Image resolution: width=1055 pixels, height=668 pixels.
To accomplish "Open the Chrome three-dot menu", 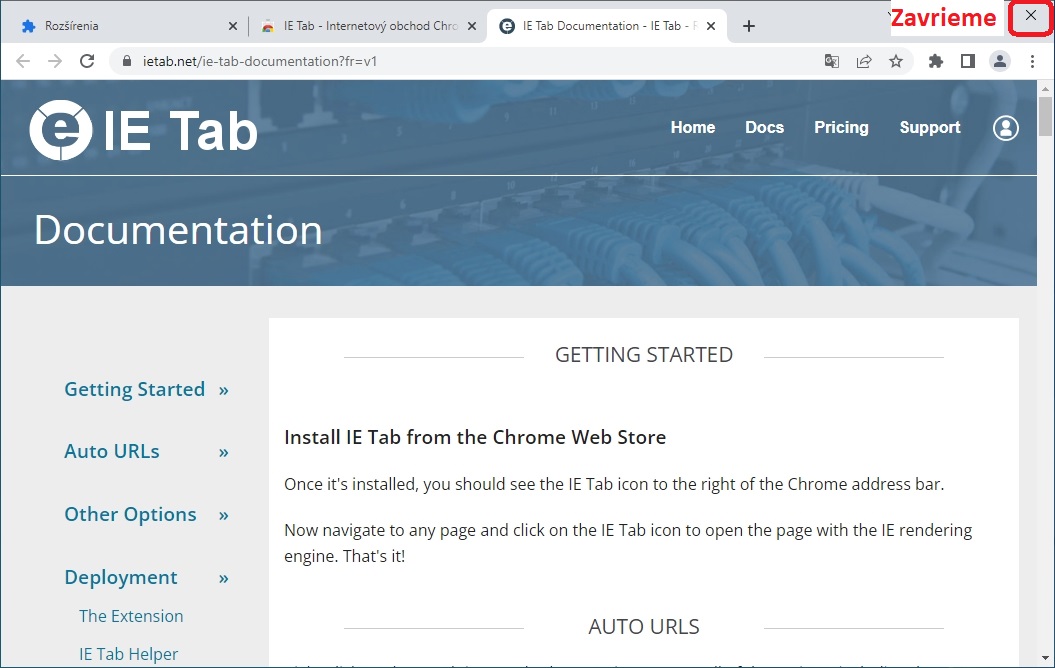I will coord(1032,61).
